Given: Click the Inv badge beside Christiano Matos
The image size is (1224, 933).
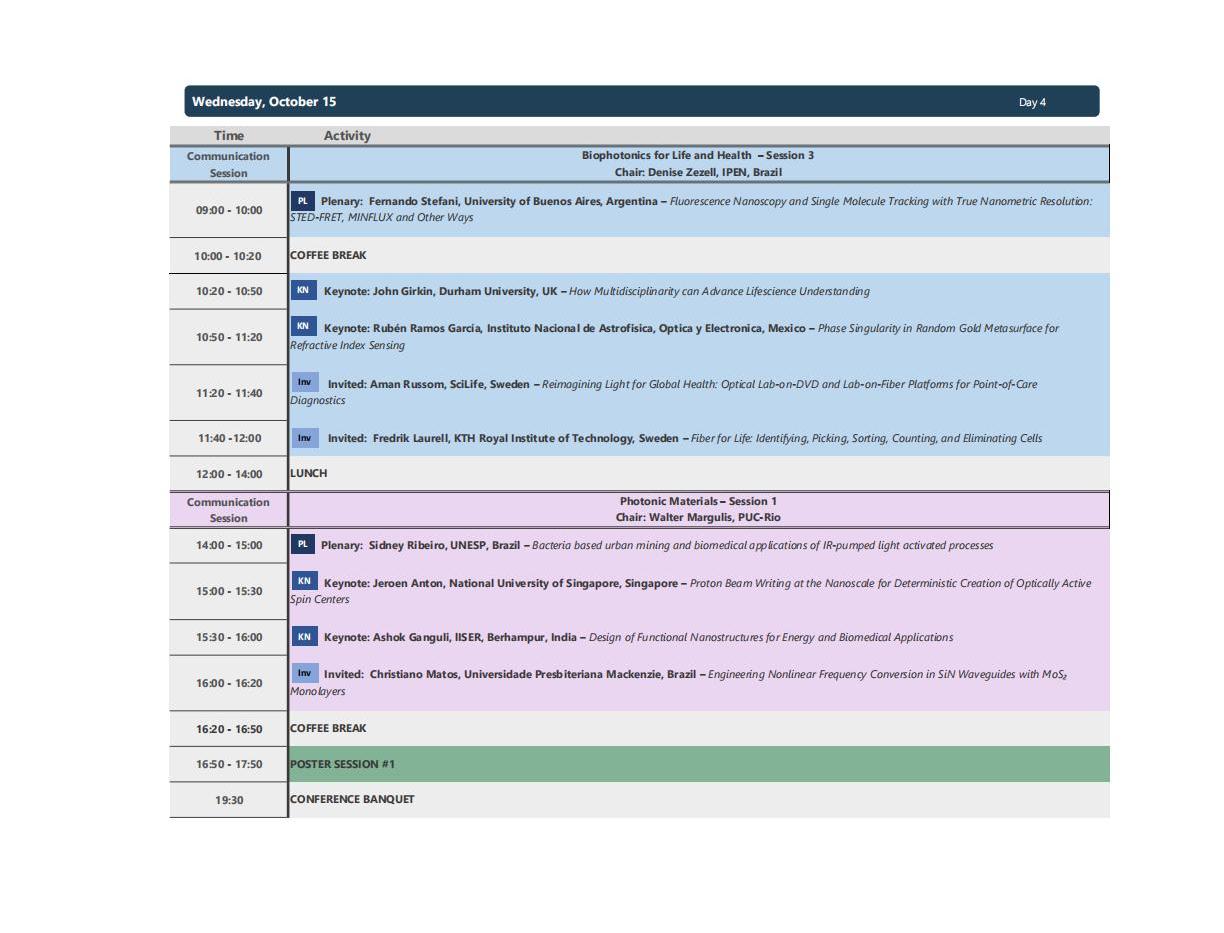Looking at the screenshot, I should [304, 674].
